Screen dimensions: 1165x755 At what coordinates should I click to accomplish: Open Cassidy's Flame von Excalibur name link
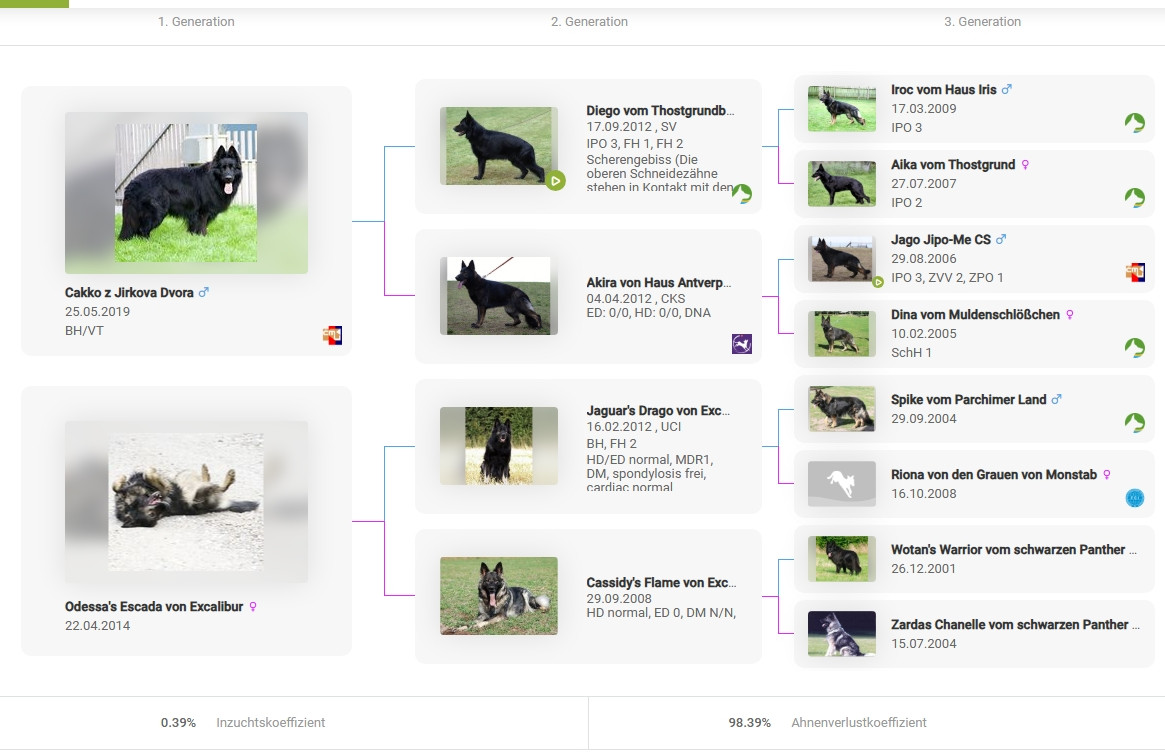[x=660, y=583]
